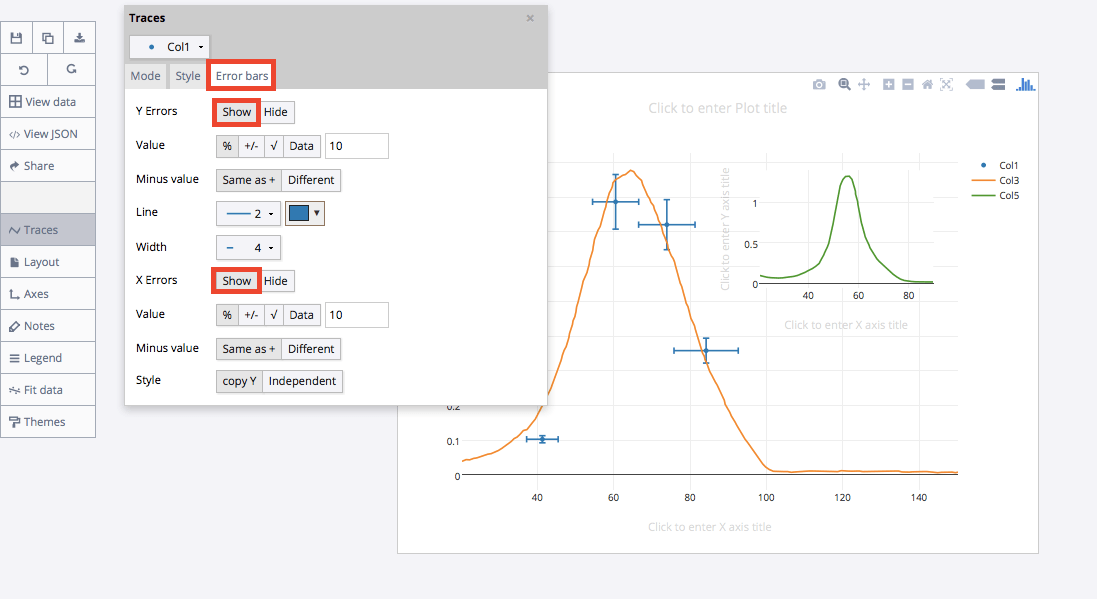
Task: Download plot as image with camera icon
Action: click(x=819, y=85)
